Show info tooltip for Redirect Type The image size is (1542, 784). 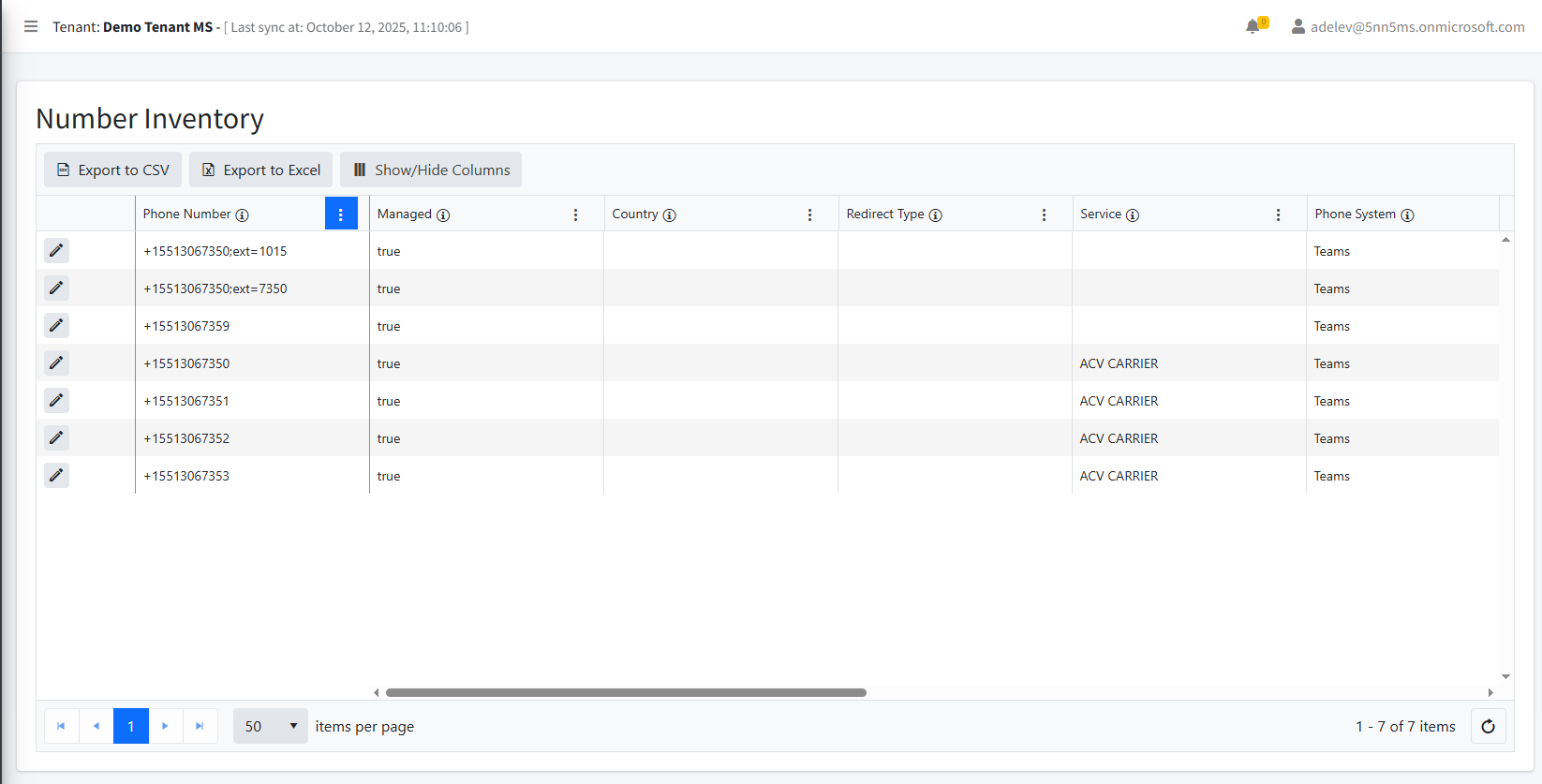click(935, 215)
